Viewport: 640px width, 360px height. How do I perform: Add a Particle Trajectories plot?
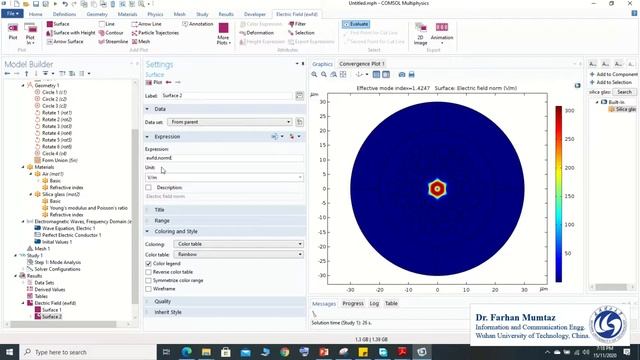(155, 33)
